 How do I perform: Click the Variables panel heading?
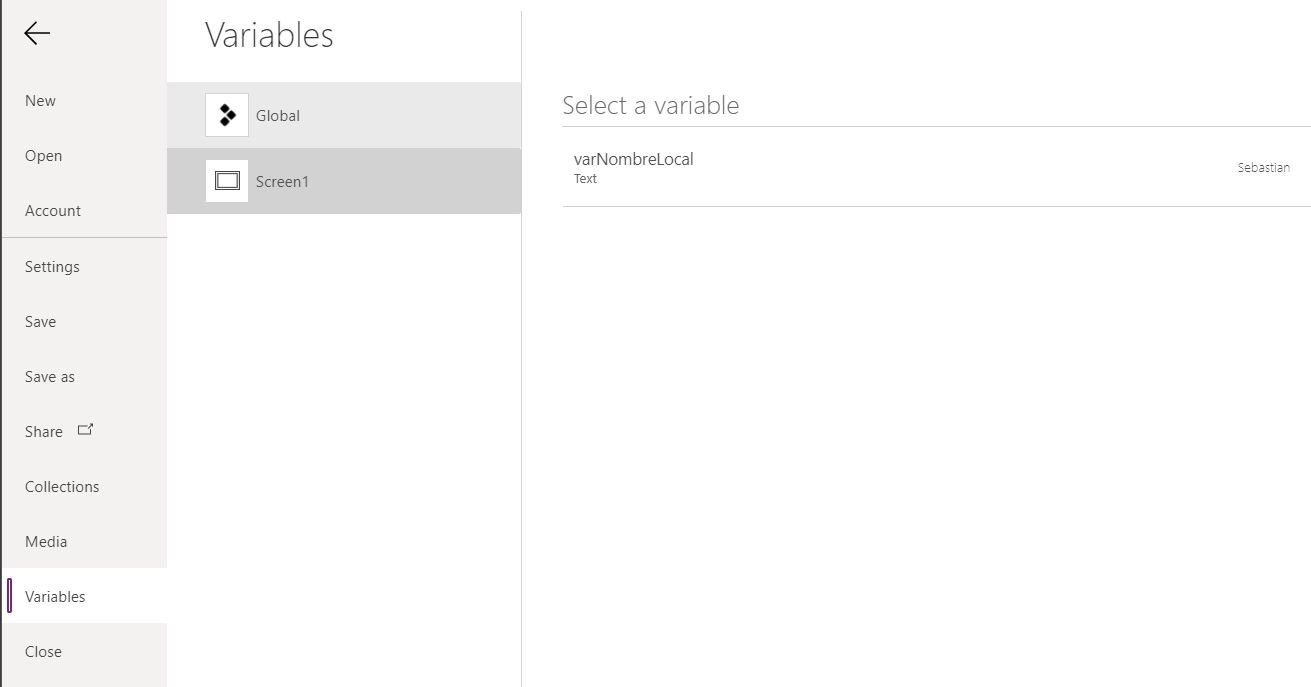[269, 35]
